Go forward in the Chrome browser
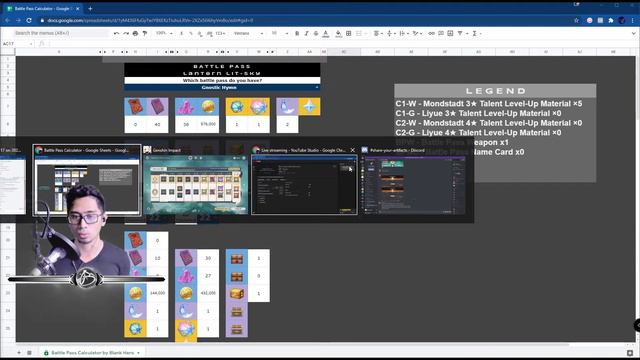Image resolution: width=640 pixels, height=360 pixels. coord(18,20)
